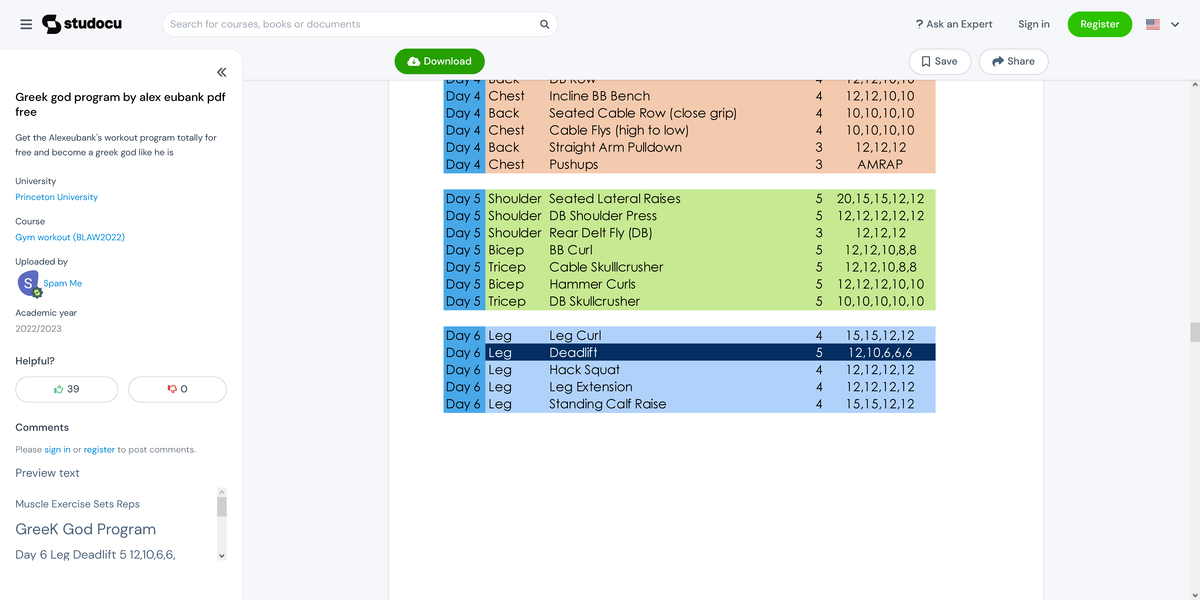Screen dimensions: 1200x600
Task: Click the page vertical scrollbar thumb
Action: pyautogui.click(x=1194, y=333)
